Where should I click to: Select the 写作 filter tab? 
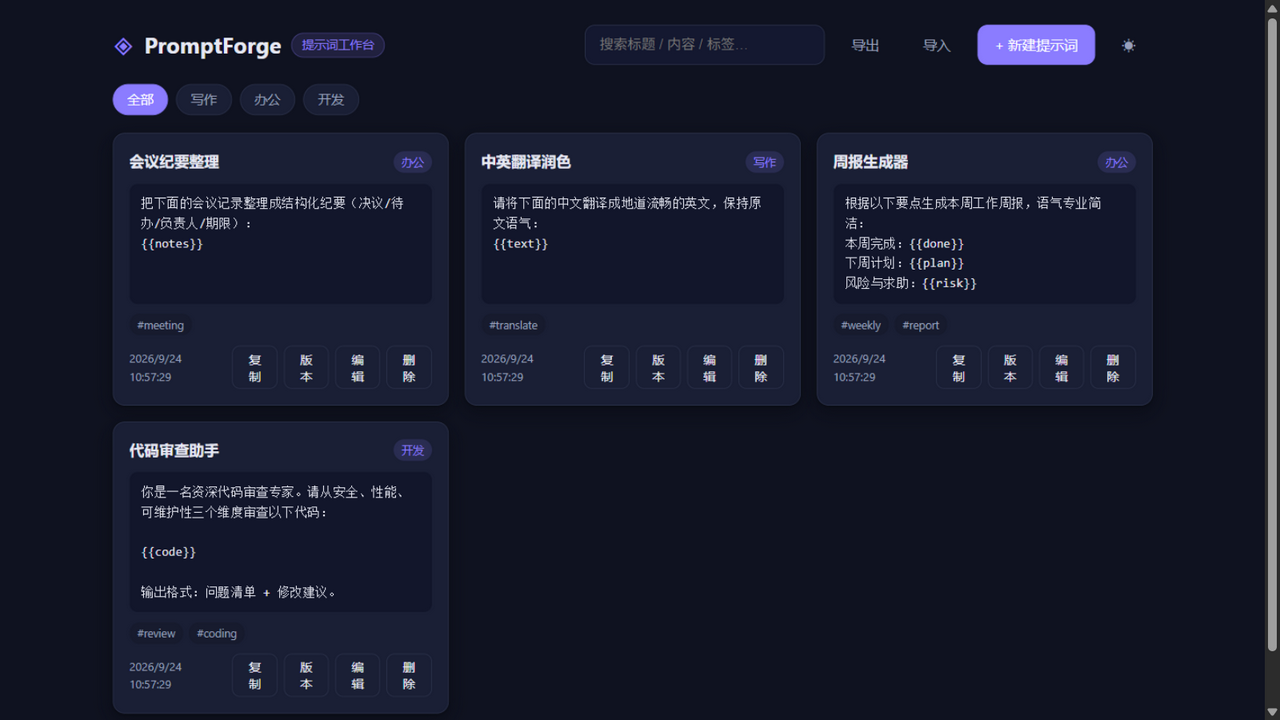(204, 99)
